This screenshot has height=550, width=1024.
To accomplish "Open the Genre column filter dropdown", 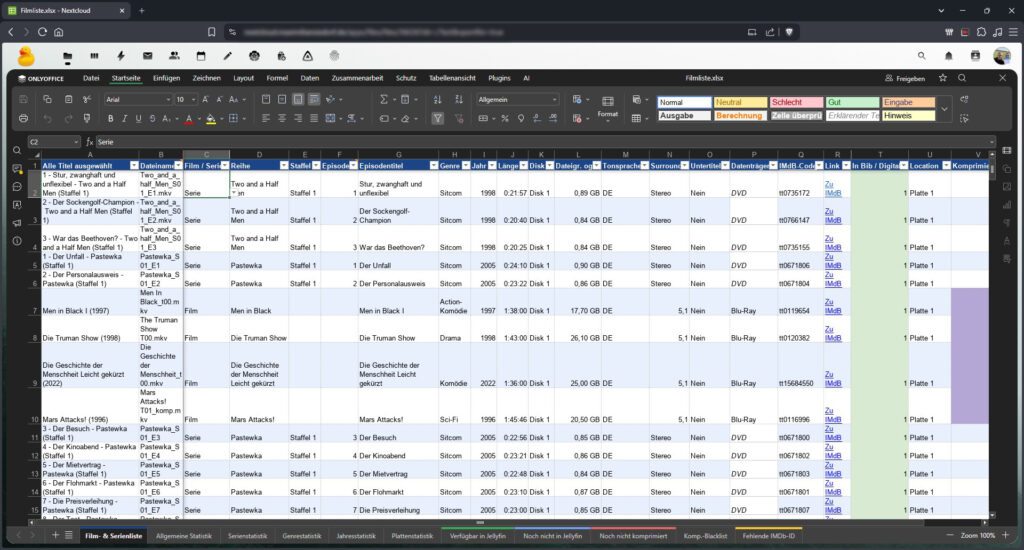I will [x=465, y=165].
